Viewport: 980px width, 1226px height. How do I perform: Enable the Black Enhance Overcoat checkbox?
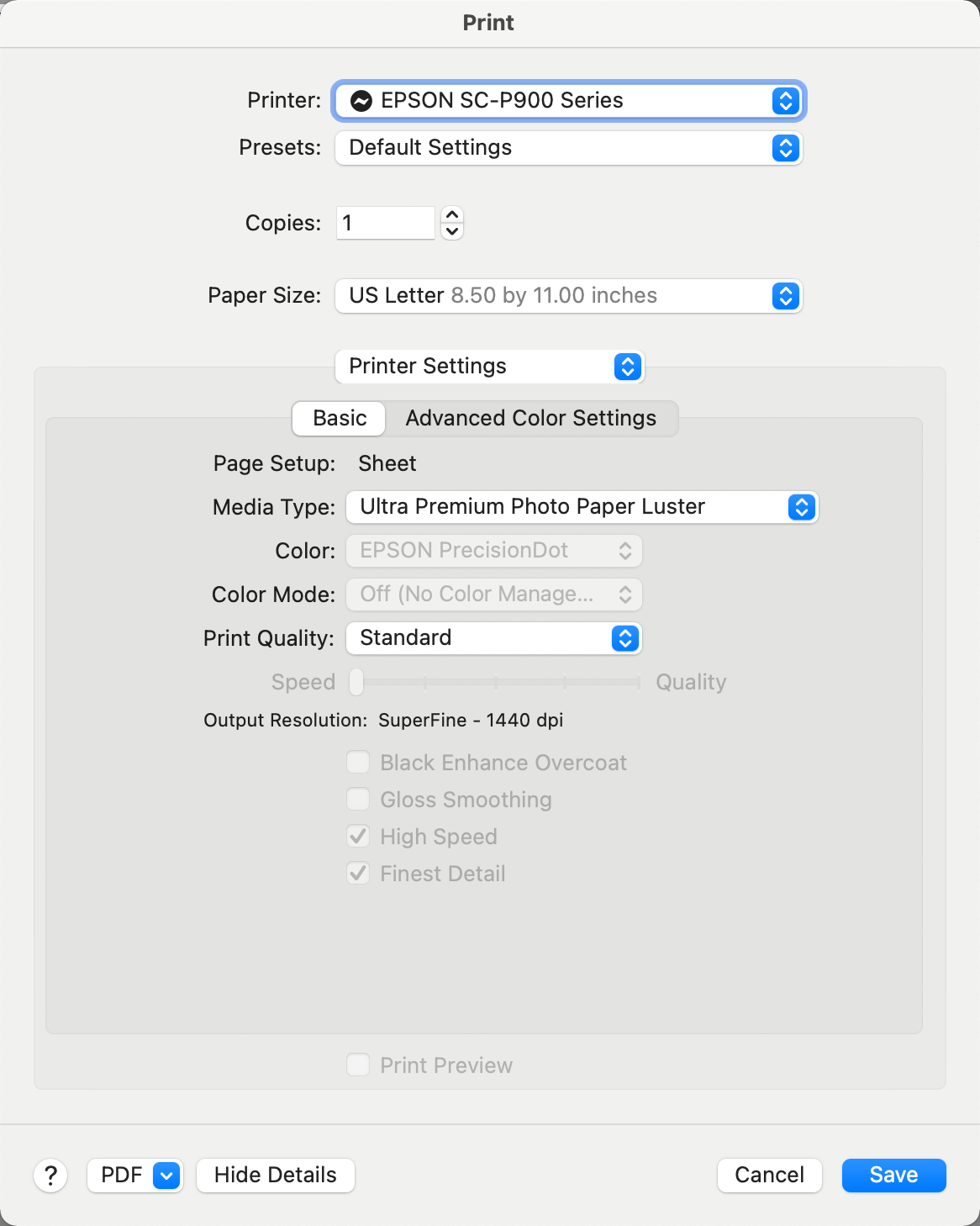(358, 762)
